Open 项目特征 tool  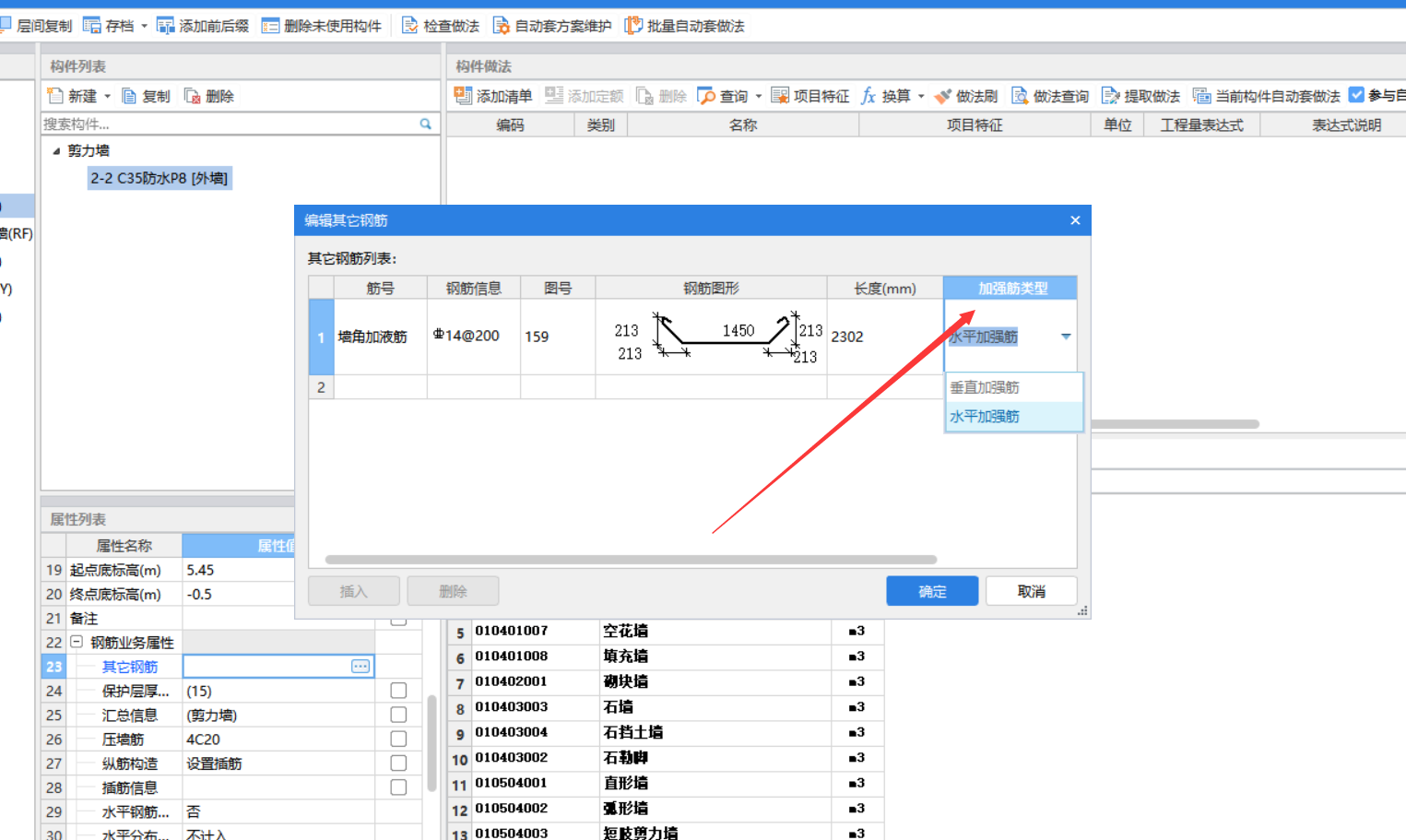(809, 96)
